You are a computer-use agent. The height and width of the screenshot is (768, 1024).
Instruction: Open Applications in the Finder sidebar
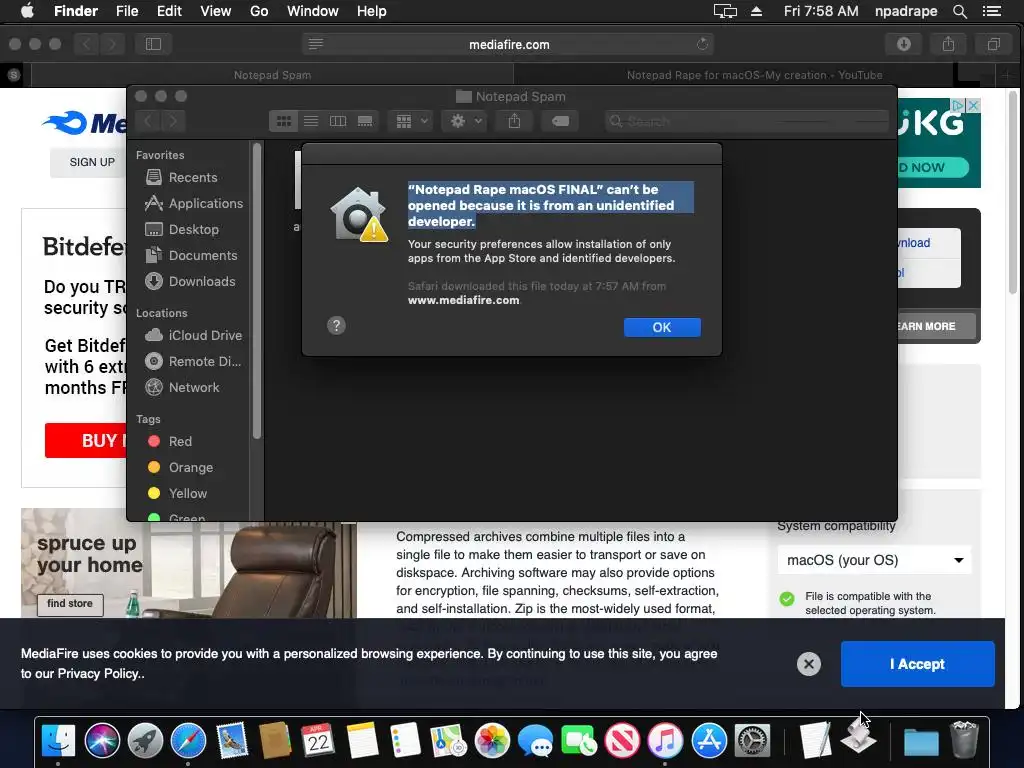[194, 203]
